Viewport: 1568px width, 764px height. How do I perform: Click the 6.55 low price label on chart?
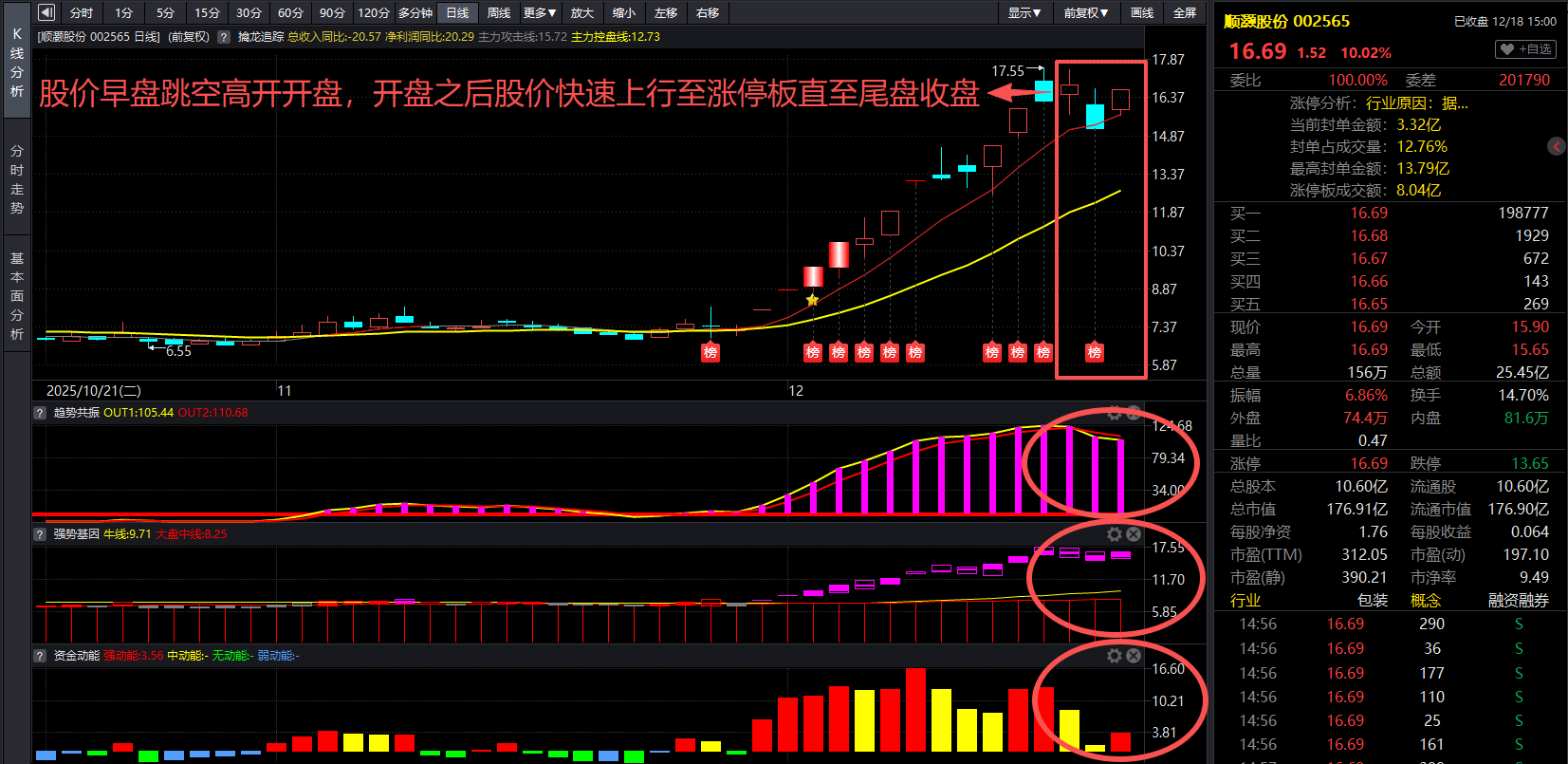[178, 351]
